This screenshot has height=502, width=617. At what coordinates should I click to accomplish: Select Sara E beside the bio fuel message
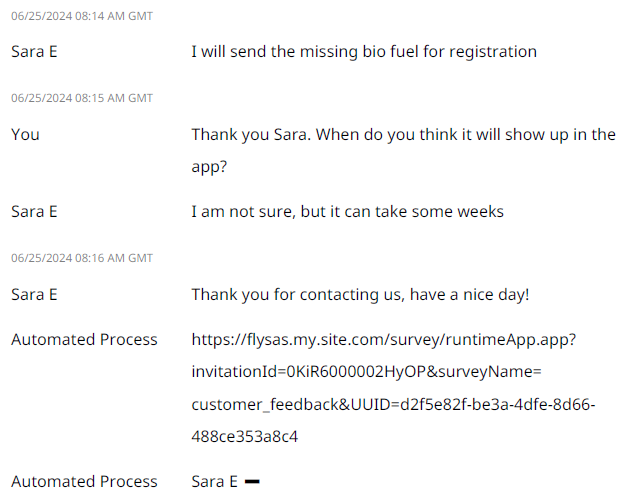pos(34,52)
